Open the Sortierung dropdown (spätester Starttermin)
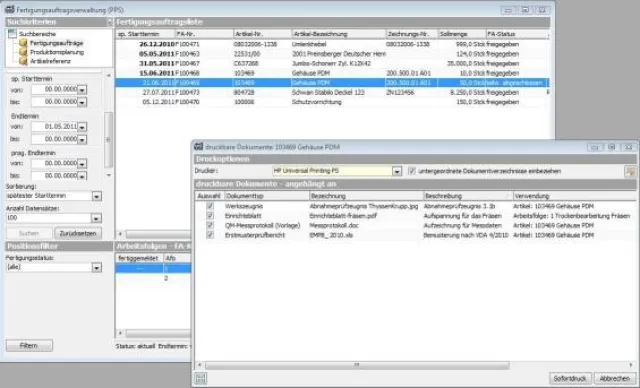The height and width of the screenshot is (388, 640). [96, 196]
